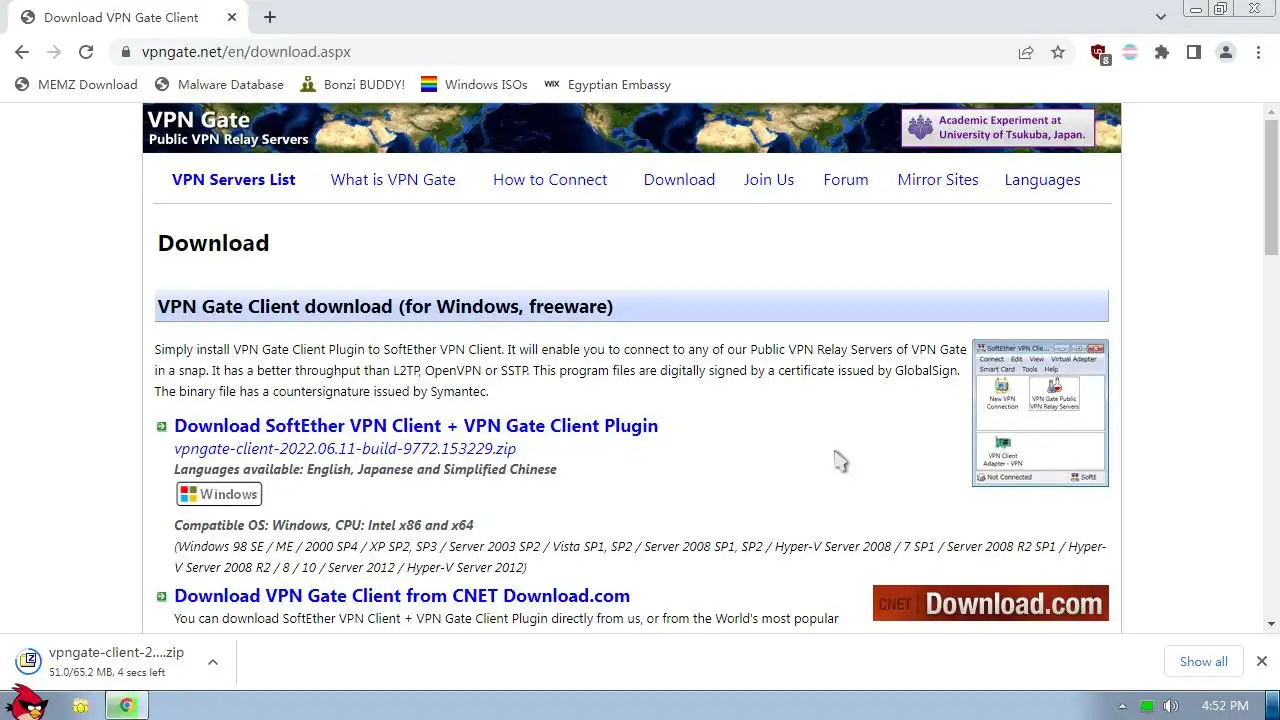The image size is (1280, 720).
Task: Click the Download page heading
Action: [x=214, y=243]
